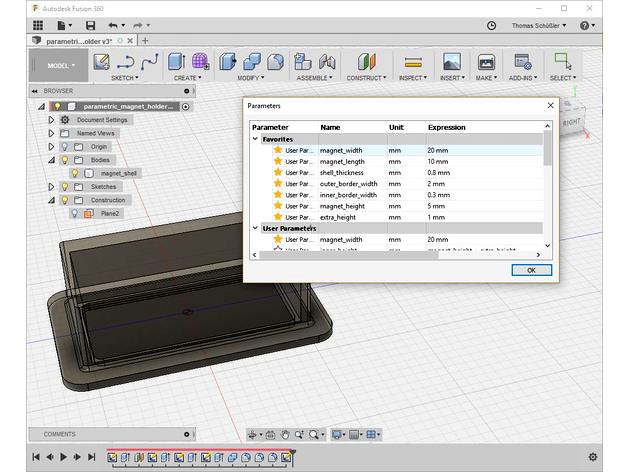Select the Extrude tool
Image resolution: width=628 pixels, height=472 pixels.
pyautogui.click(x=176, y=62)
